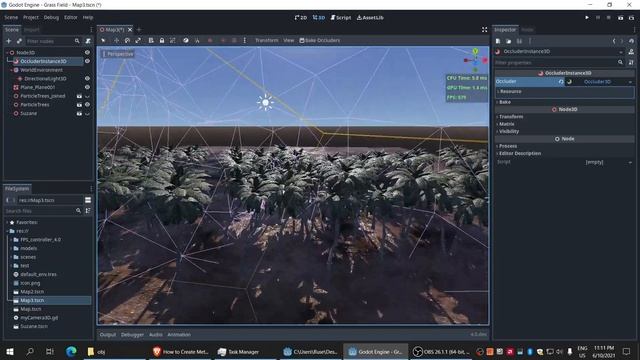
Task: Load an existing resource in the Inspector
Action: tap(509, 41)
